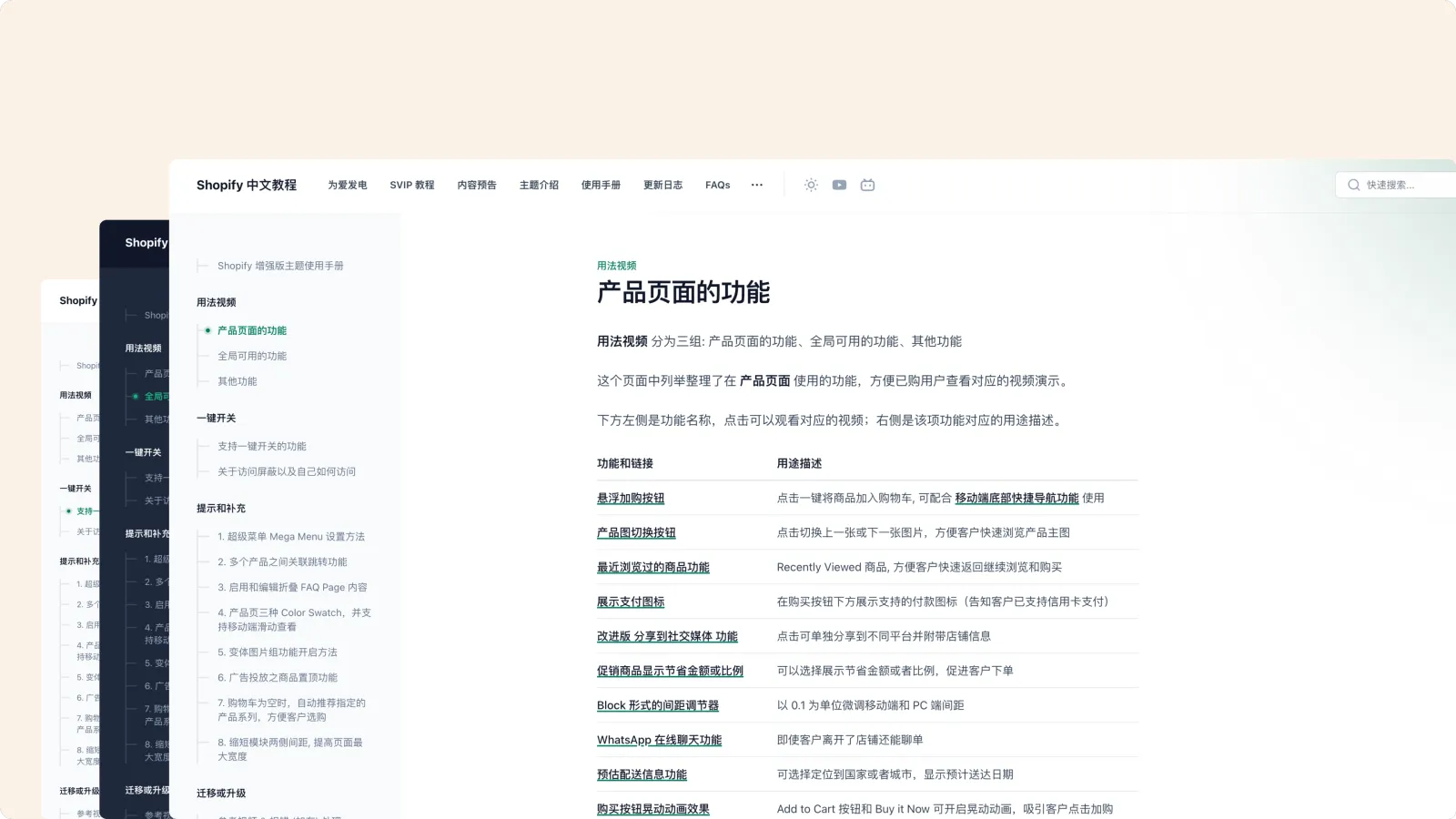
Task: Open the 为爱发电 navigation item
Action: pyautogui.click(x=348, y=185)
